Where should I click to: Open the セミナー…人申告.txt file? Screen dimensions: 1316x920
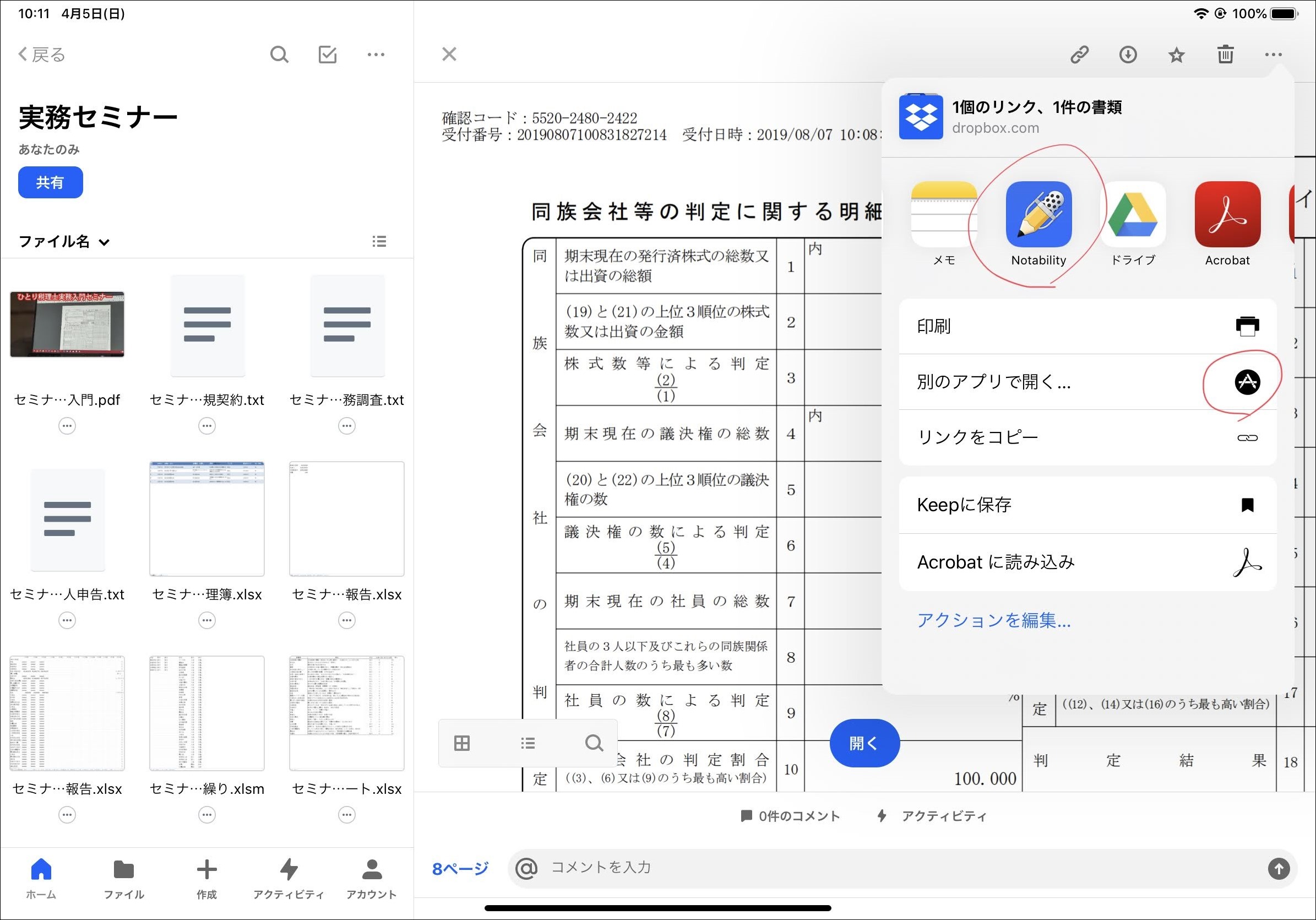[x=67, y=519]
